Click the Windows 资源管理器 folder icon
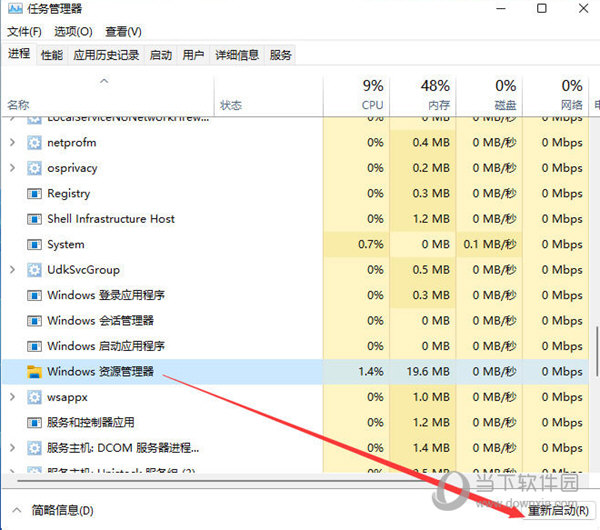 (x=34, y=372)
